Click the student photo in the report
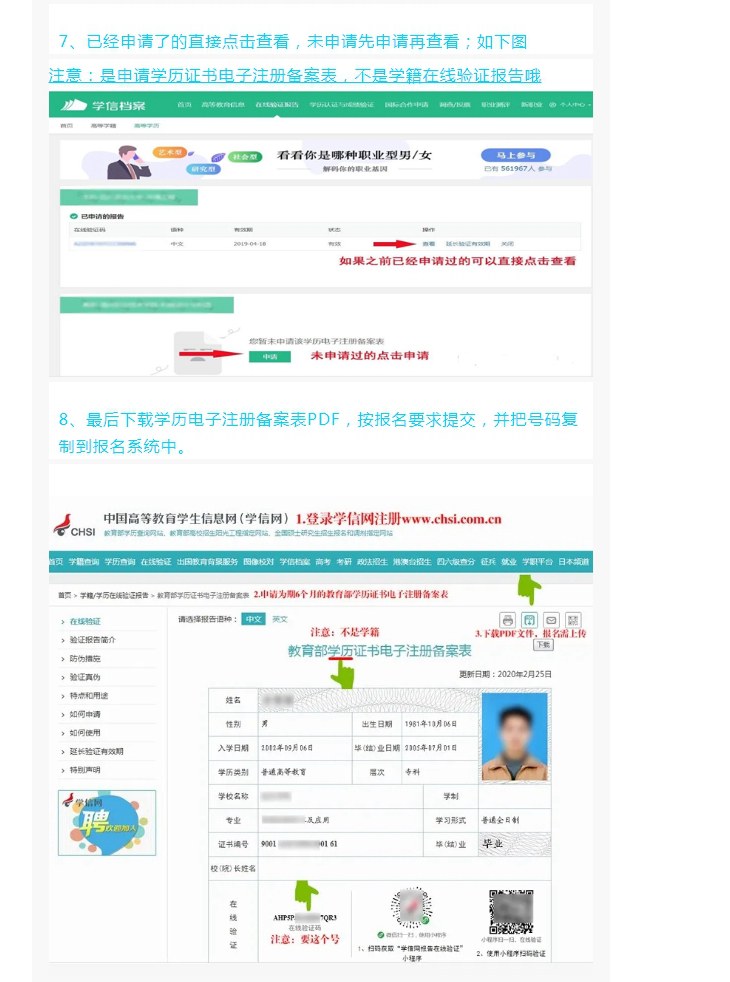Image resolution: width=730 pixels, height=982 pixels. click(515, 736)
